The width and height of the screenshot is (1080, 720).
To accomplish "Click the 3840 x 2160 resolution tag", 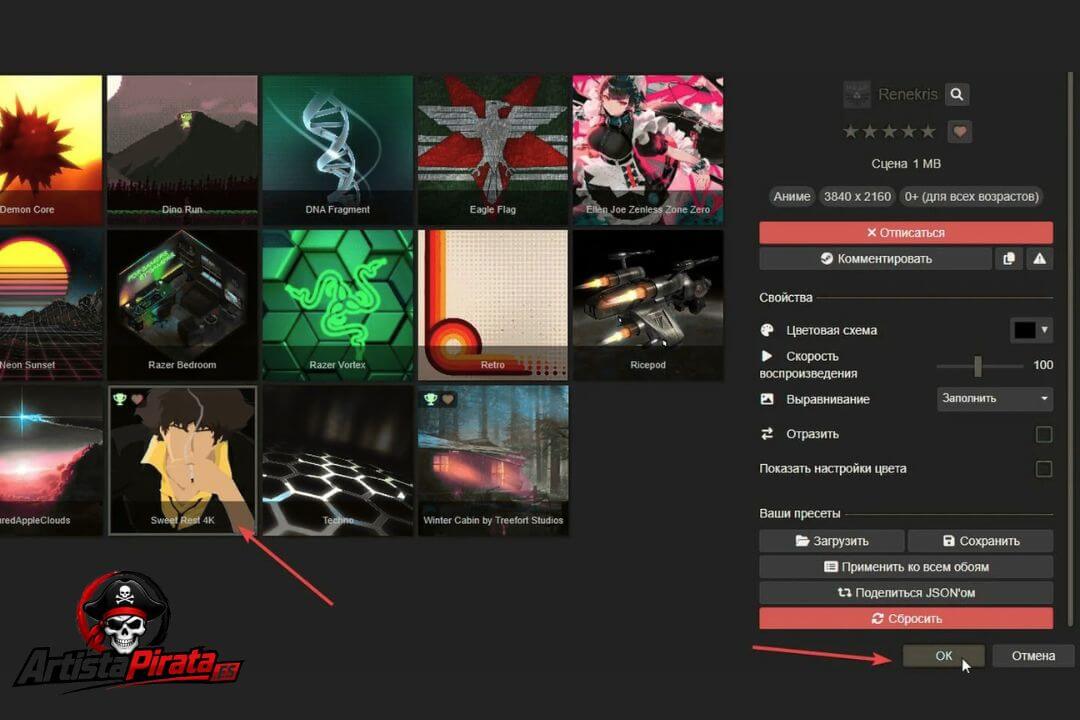I will (857, 197).
